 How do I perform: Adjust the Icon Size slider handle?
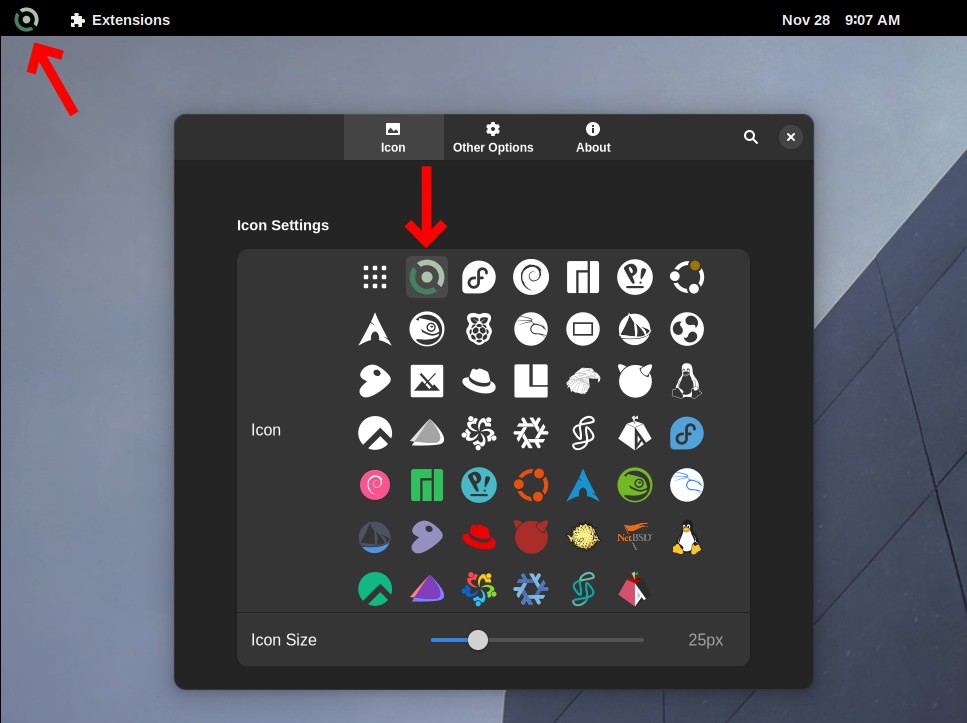pyautogui.click(x=478, y=640)
